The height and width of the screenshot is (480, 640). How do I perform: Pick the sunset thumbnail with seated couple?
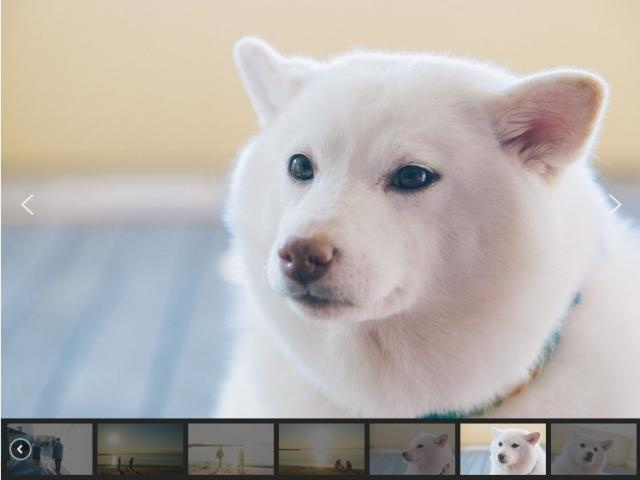pyautogui.click(x=322, y=449)
